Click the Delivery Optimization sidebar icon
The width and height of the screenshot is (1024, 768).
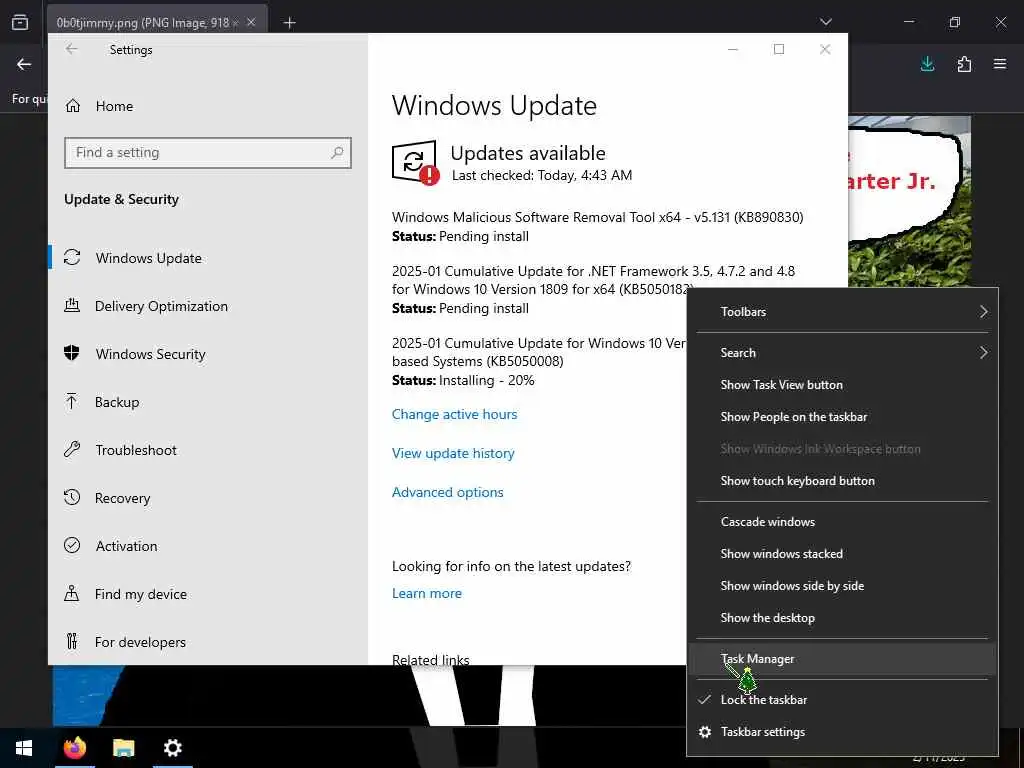coord(72,305)
